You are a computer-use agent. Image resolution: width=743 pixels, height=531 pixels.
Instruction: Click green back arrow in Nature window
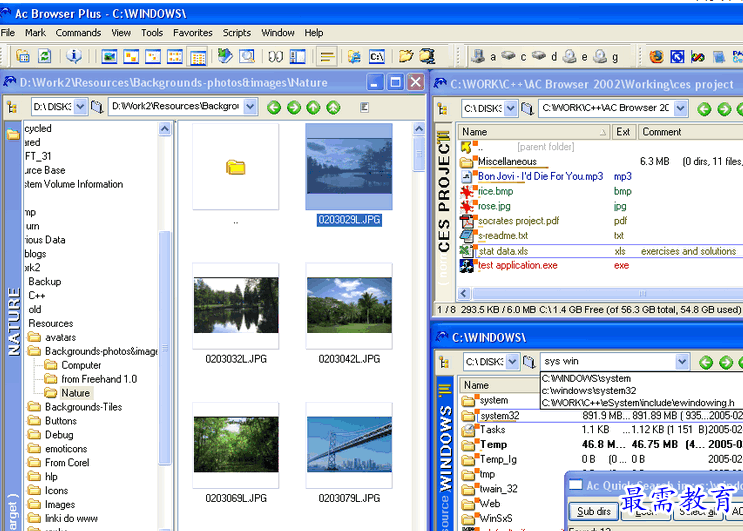[x=274, y=108]
